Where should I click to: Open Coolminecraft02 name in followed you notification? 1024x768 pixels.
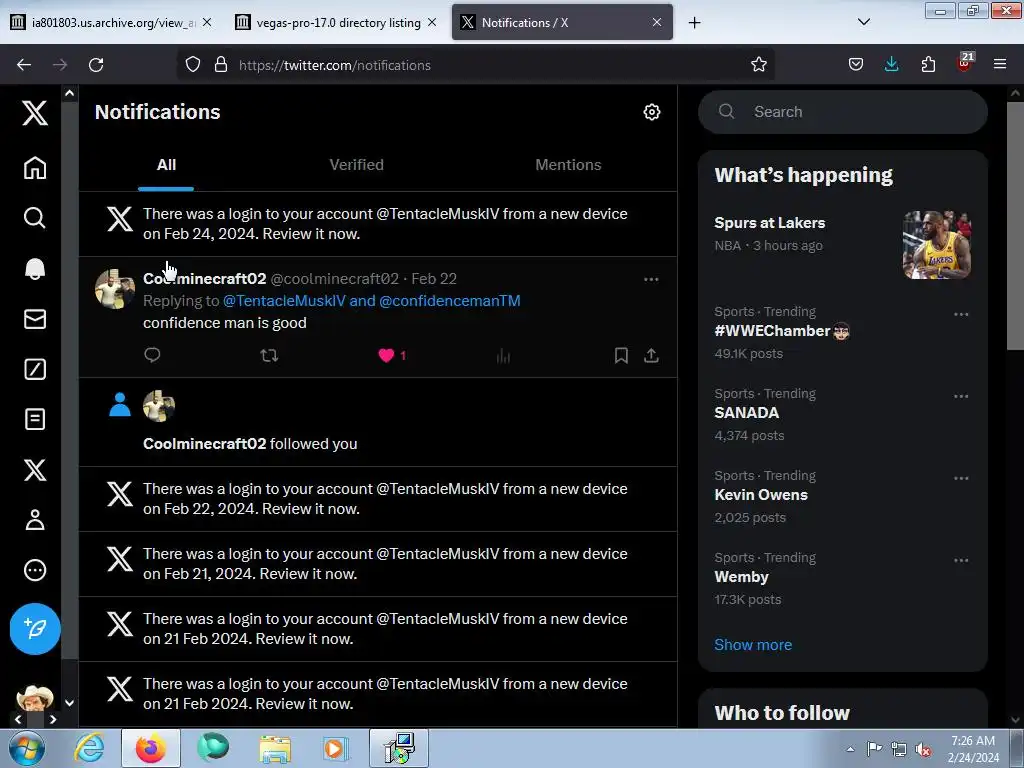coord(204,444)
